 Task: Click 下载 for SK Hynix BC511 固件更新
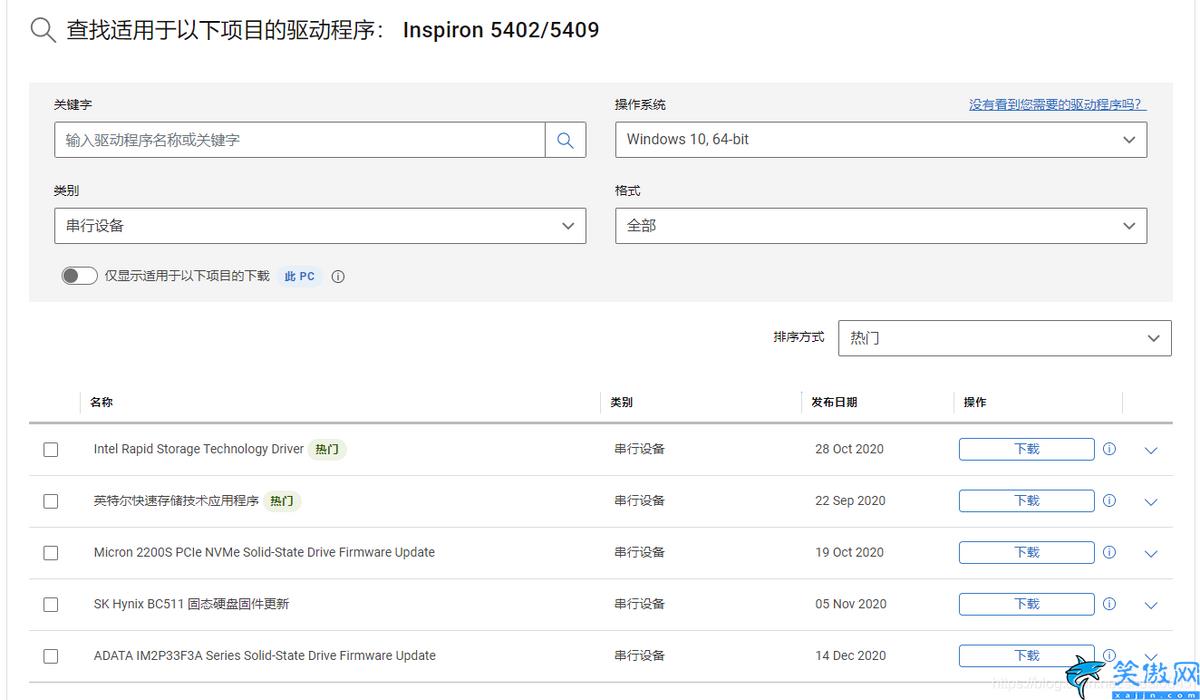(x=1027, y=604)
